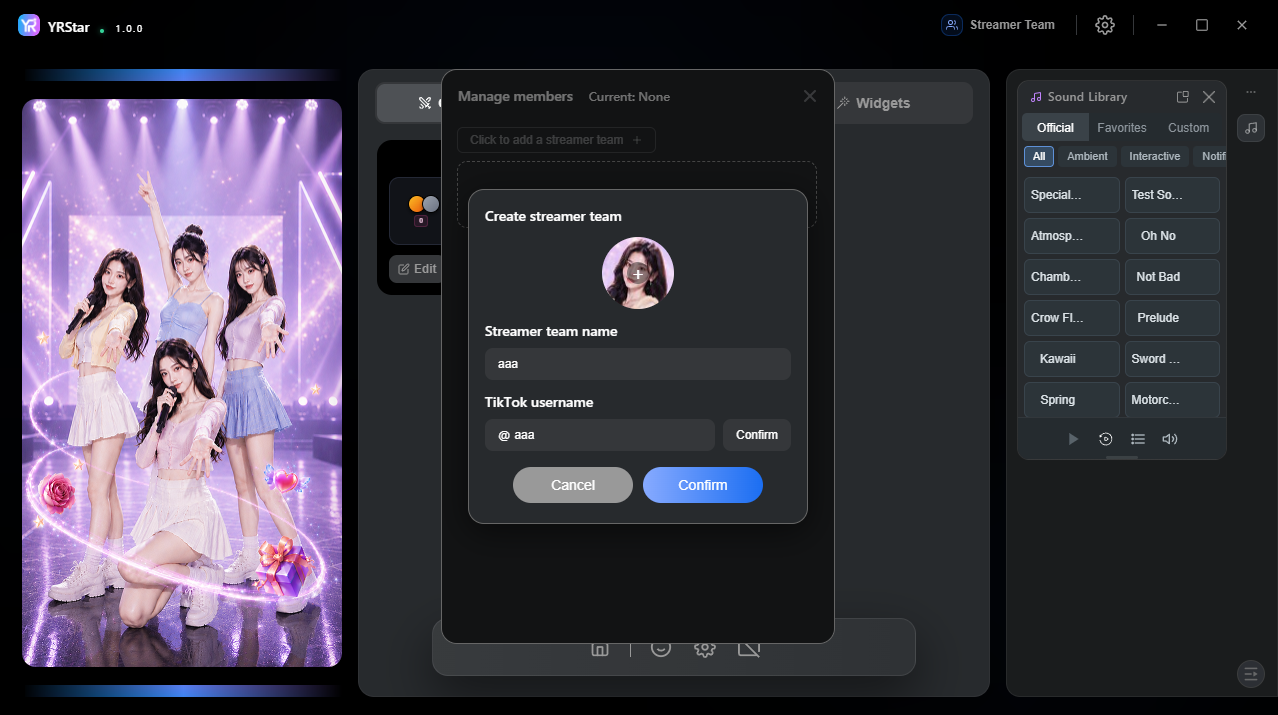
Task: Click the Sound Library music note icon
Action: 1036,97
